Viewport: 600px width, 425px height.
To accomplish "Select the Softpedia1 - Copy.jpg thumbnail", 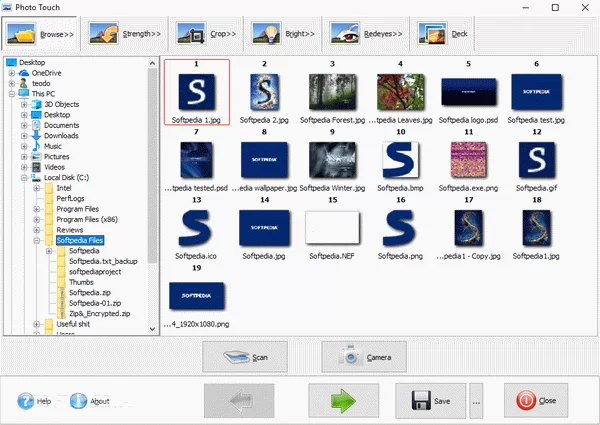I will pyautogui.click(x=468, y=228).
